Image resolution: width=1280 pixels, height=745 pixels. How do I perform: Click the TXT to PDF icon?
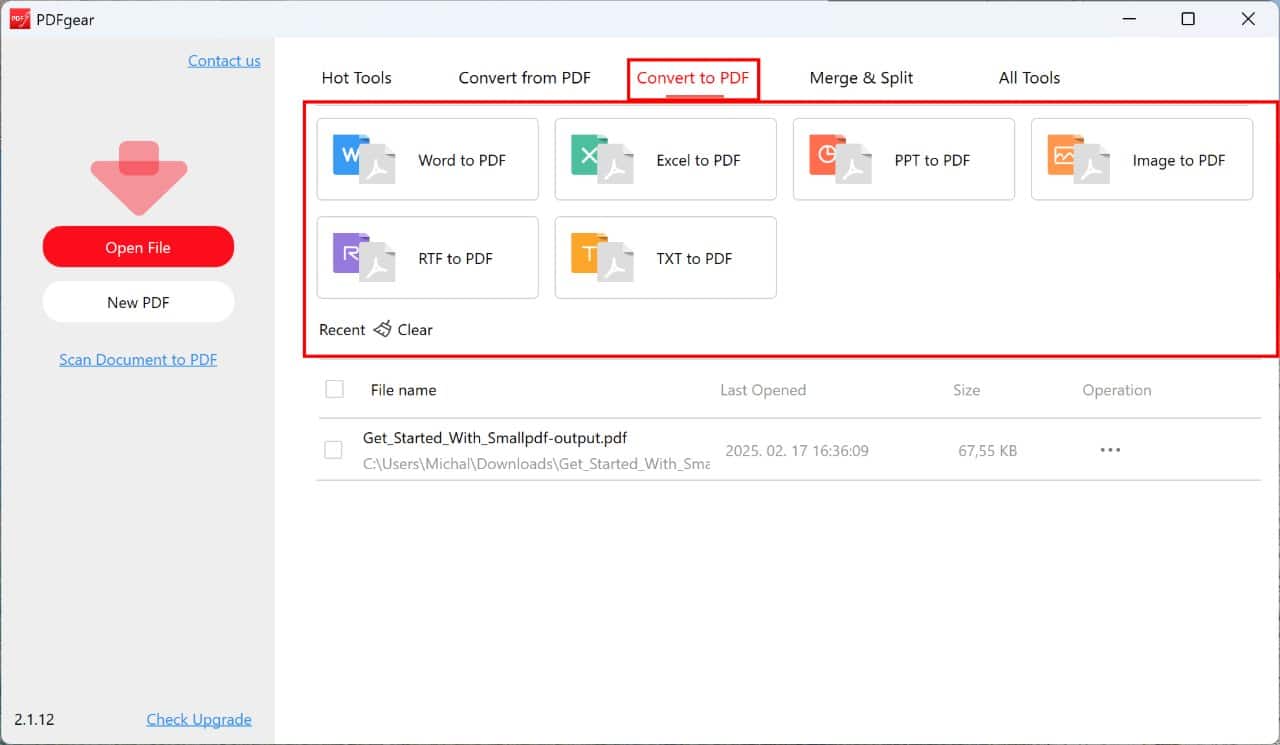point(602,257)
